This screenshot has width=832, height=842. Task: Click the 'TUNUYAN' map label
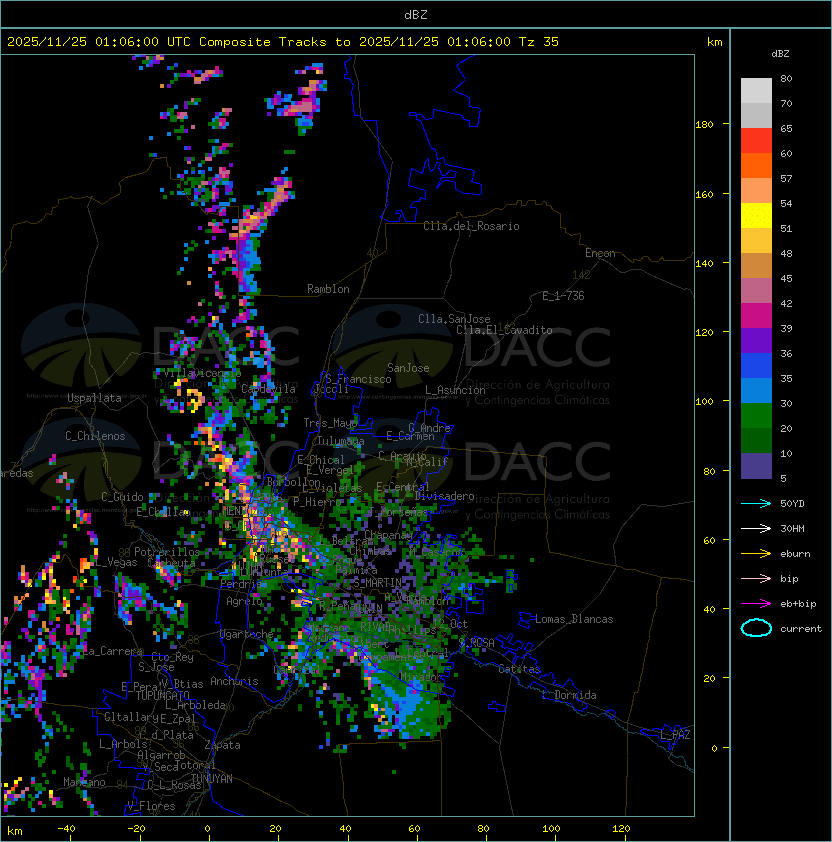tap(212, 779)
